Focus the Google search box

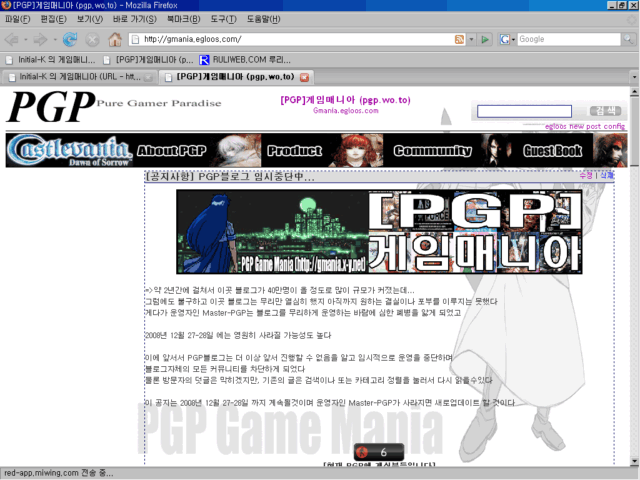pyautogui.click(x=569, y=39)
